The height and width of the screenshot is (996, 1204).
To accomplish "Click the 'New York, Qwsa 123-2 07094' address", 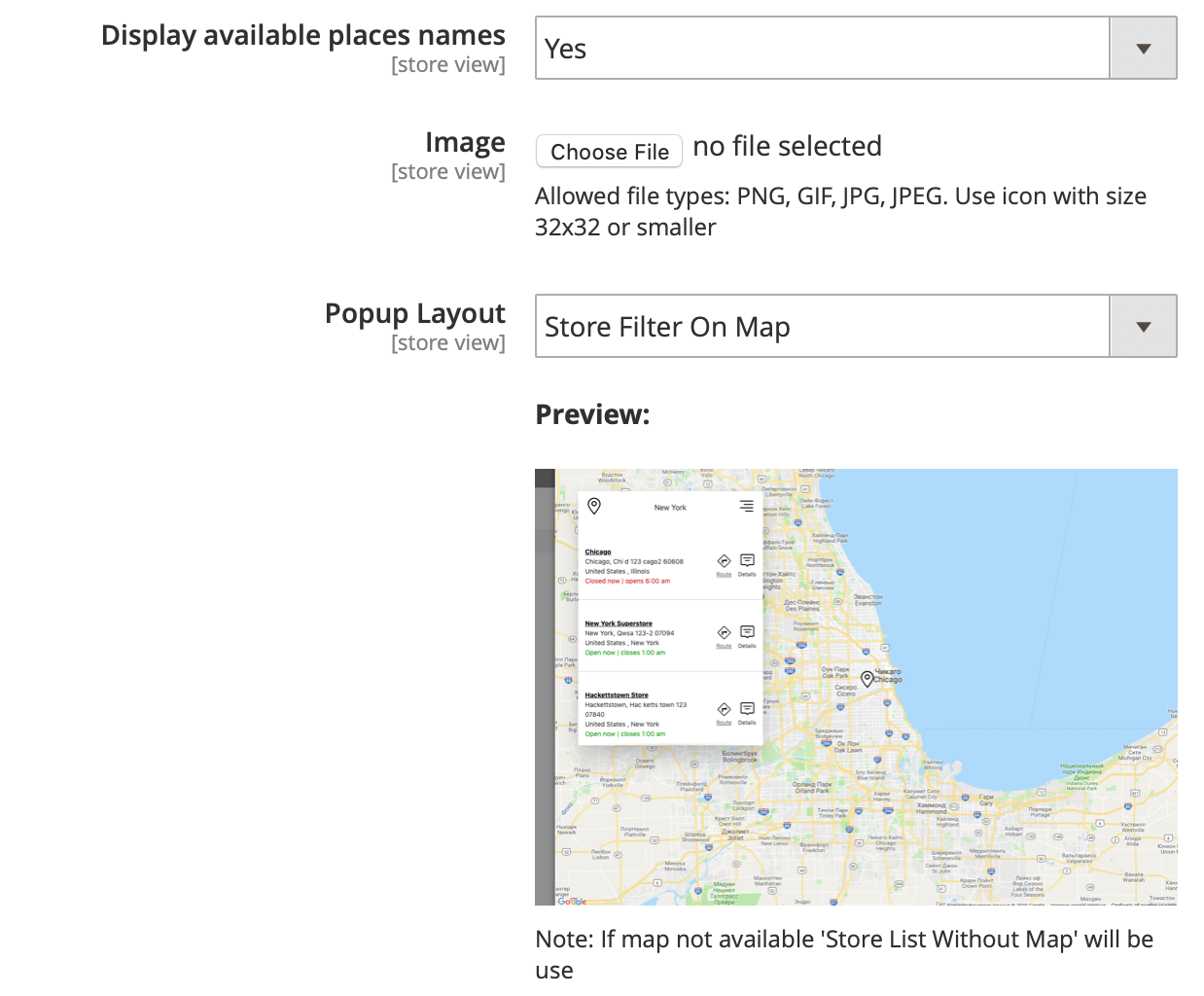I will (629, 633).
